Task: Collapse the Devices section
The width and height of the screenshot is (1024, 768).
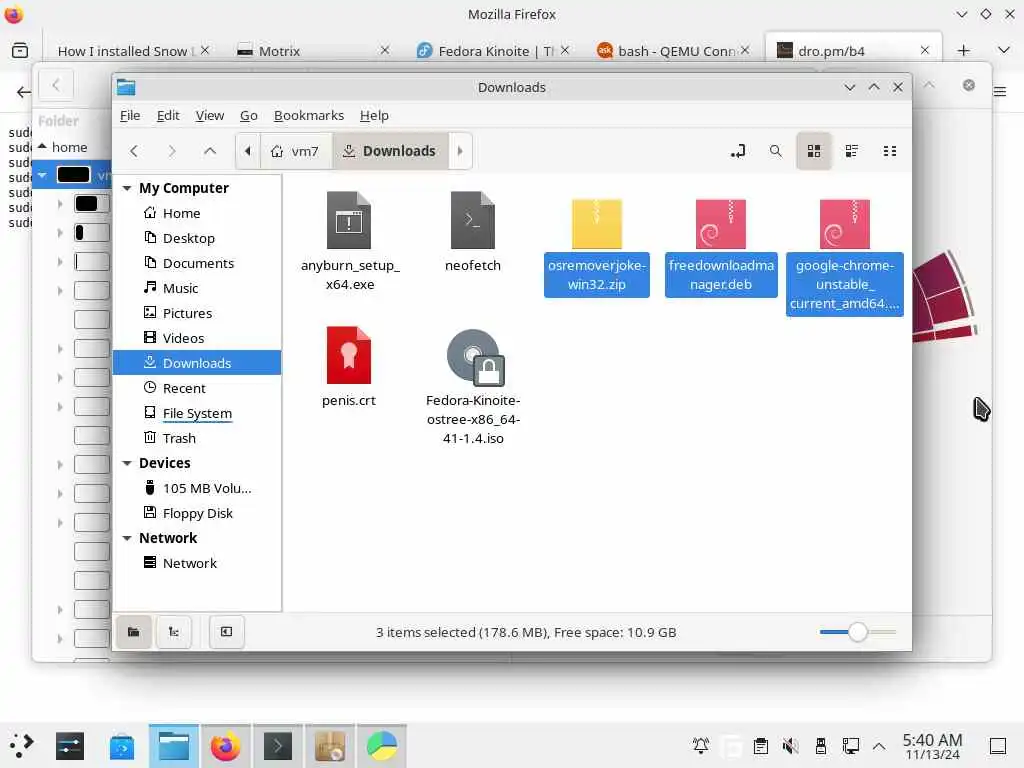Action: 127,463
